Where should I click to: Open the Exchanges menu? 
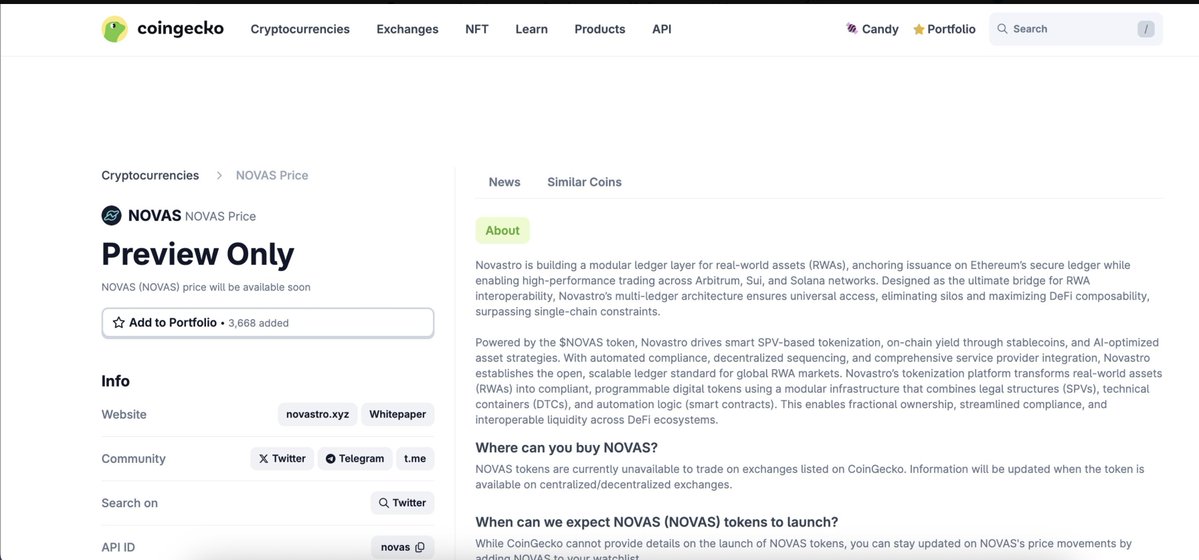(408, 29)
